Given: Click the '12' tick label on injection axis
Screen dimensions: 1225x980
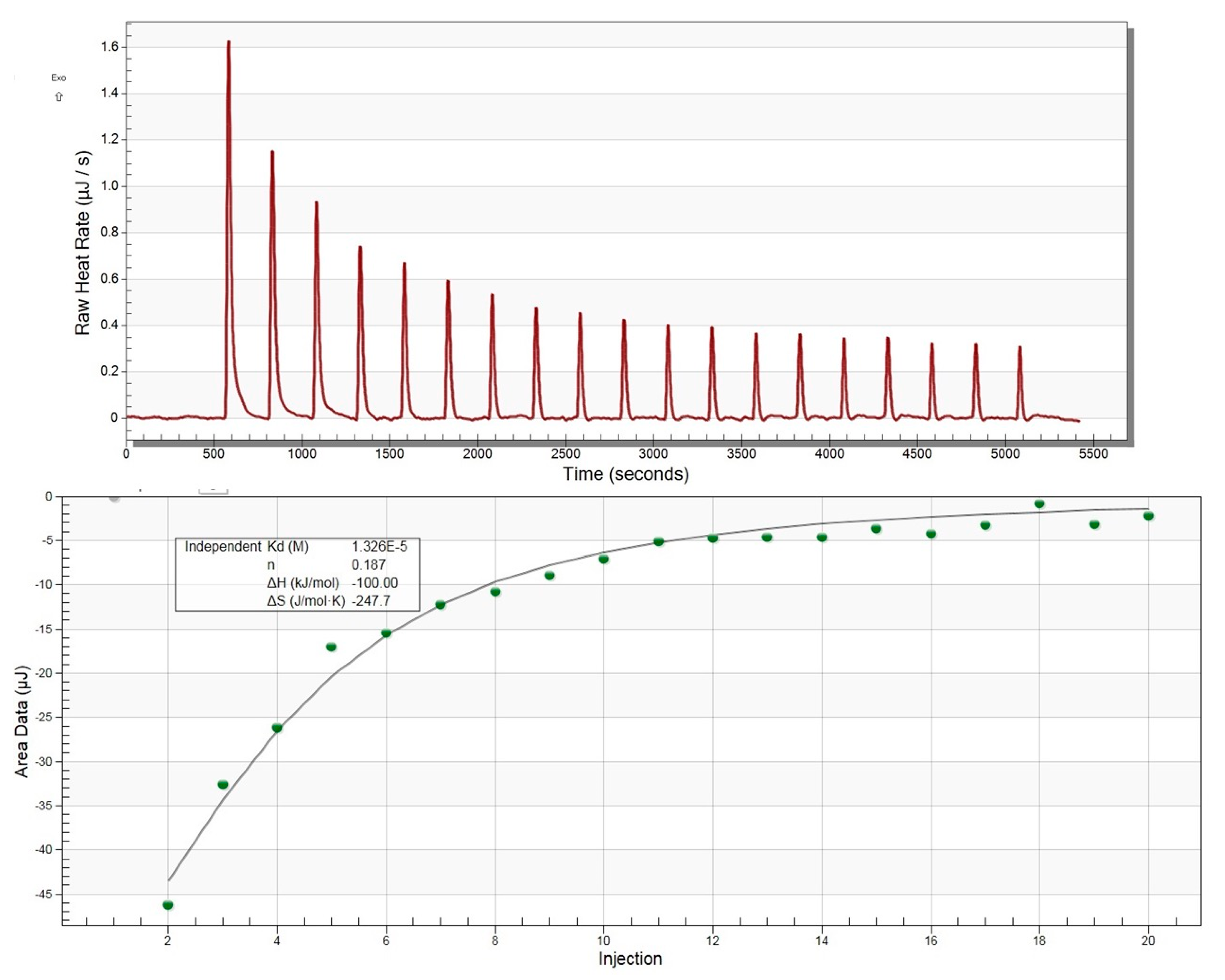Looking at the screenshot, I should click(713, 940).
